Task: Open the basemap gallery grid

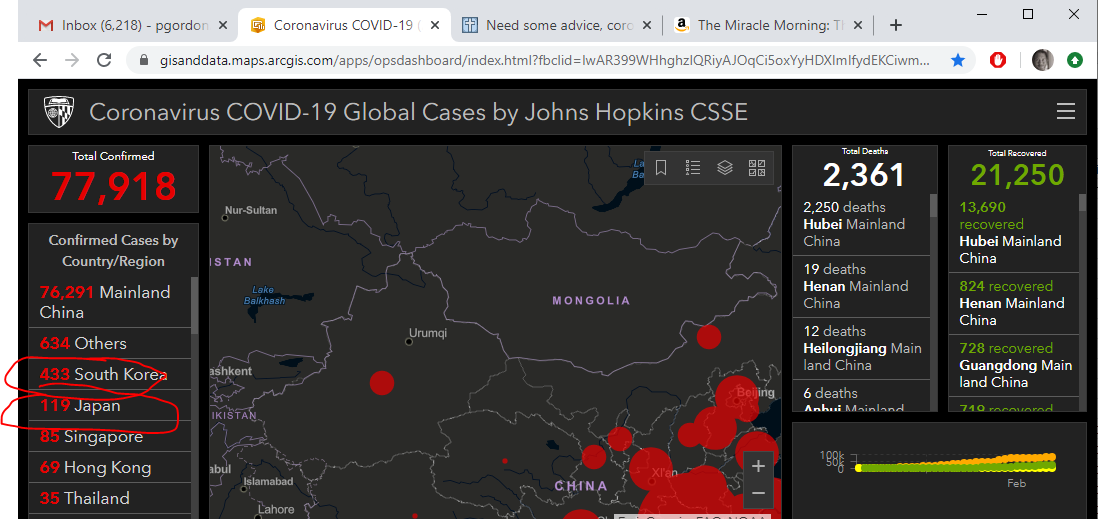Action: click(757, 167)
